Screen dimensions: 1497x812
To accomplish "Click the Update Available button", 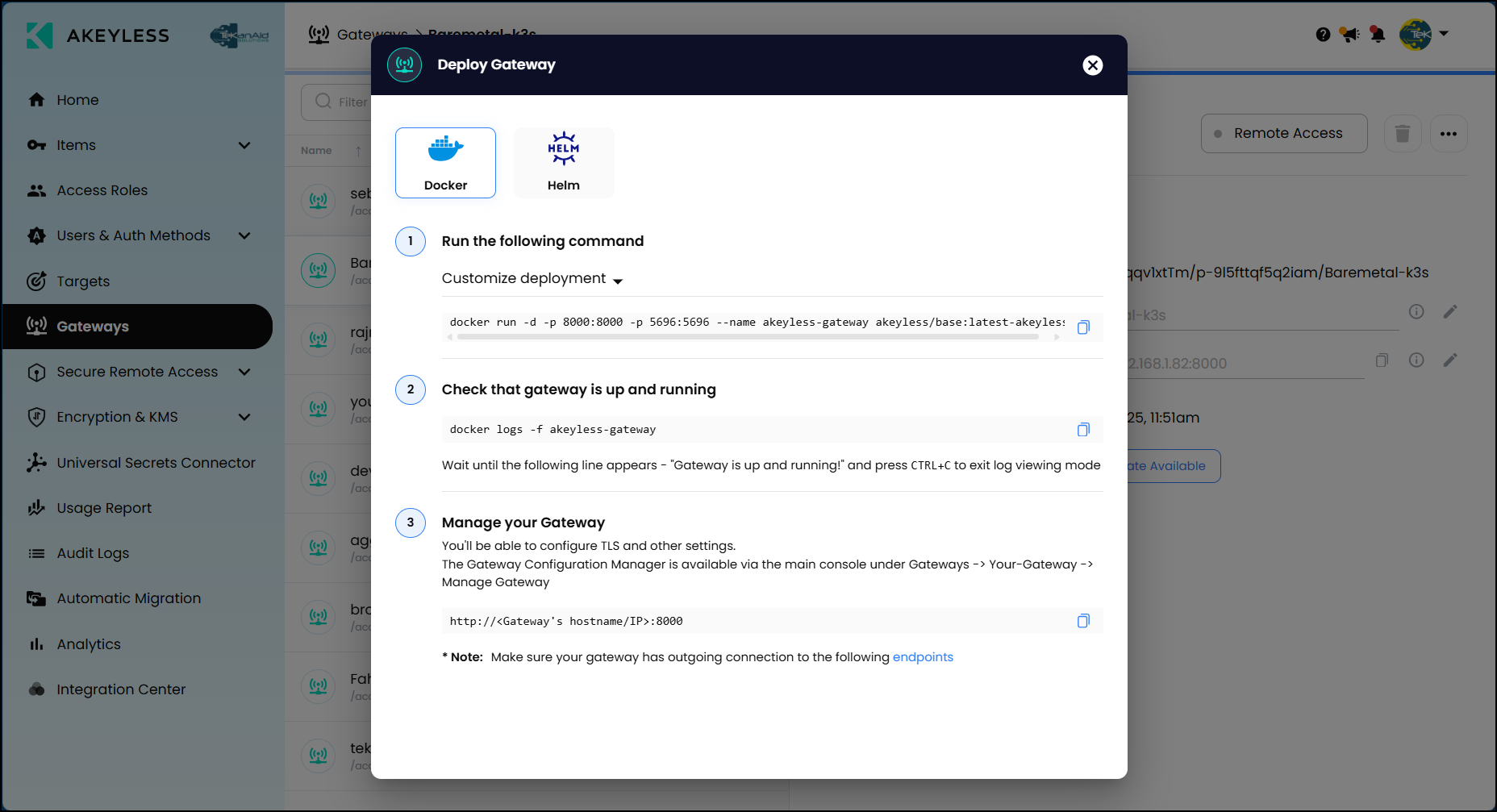I will pos(1174,466).
